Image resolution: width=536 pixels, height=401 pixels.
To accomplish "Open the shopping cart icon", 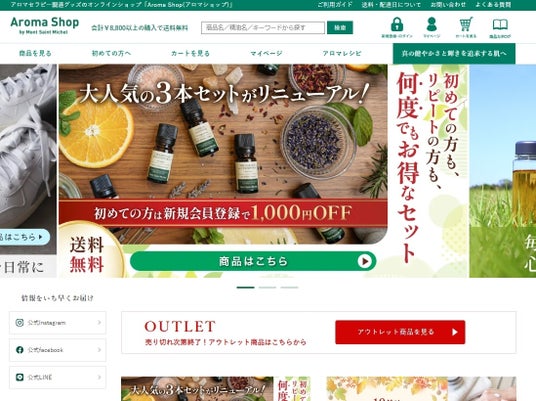I will (466, 24).
